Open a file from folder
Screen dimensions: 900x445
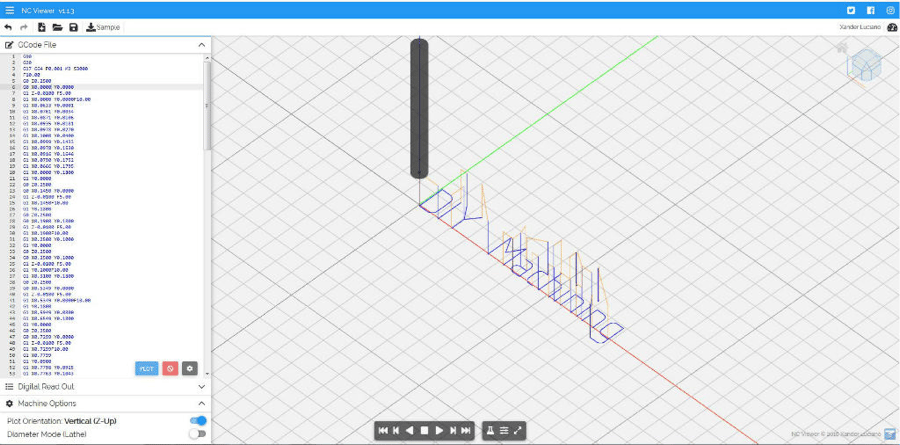[57, 28]
